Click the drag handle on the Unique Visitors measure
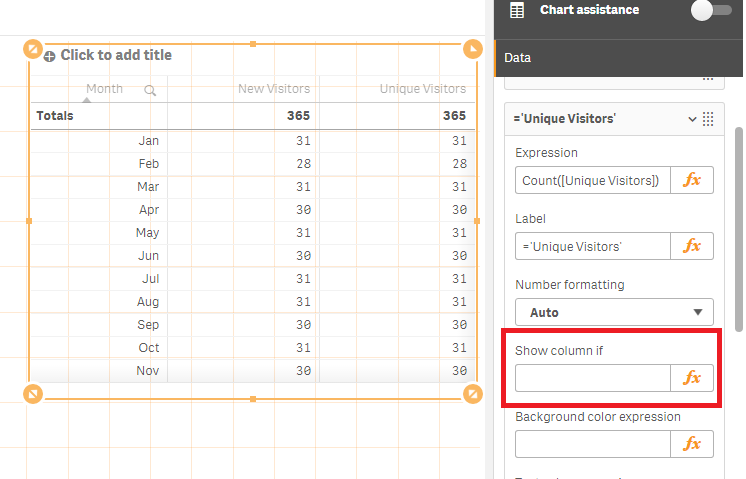746x479 pixels. (x=708, y=119)
